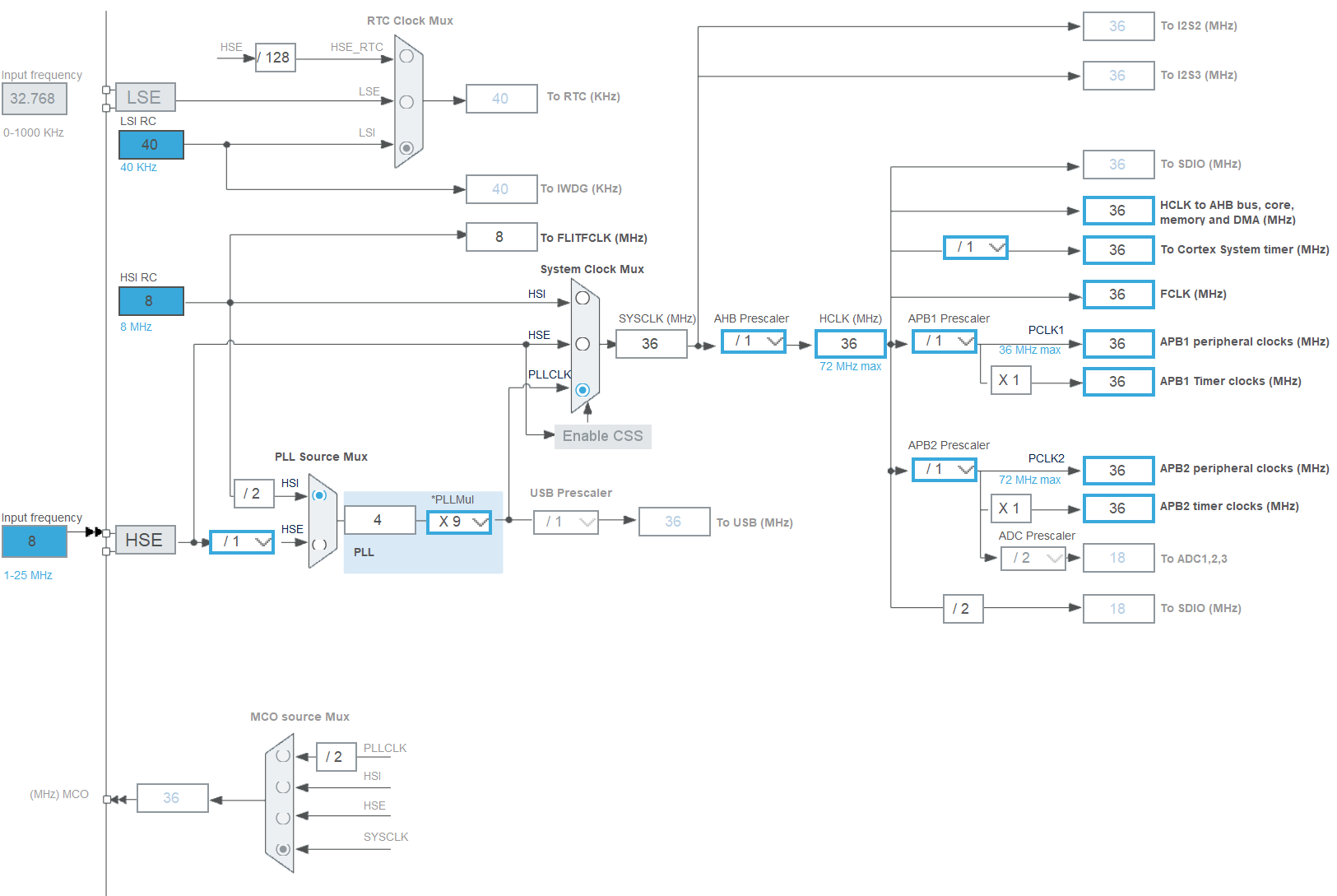Open the USB Prescaler dropdown
Screen dimensions: 1337x896
tap(566, 522)
